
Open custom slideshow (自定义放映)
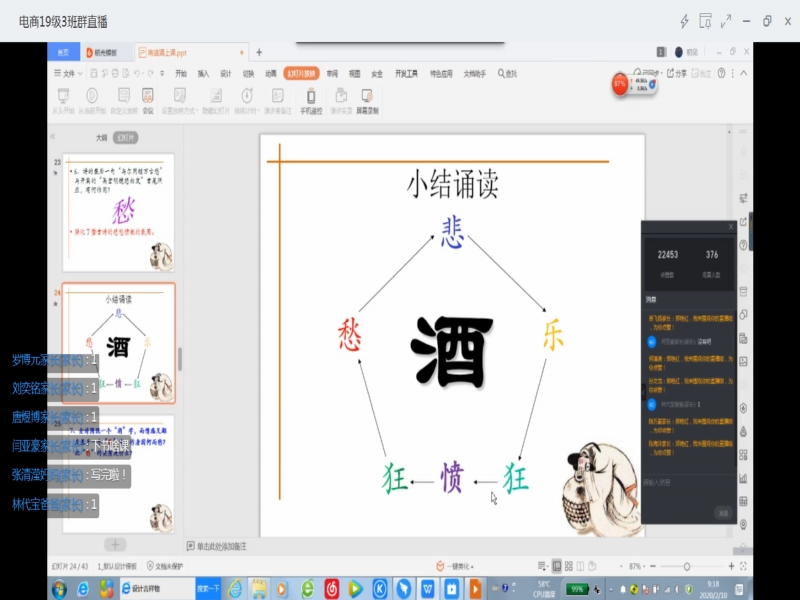(124, 101)
